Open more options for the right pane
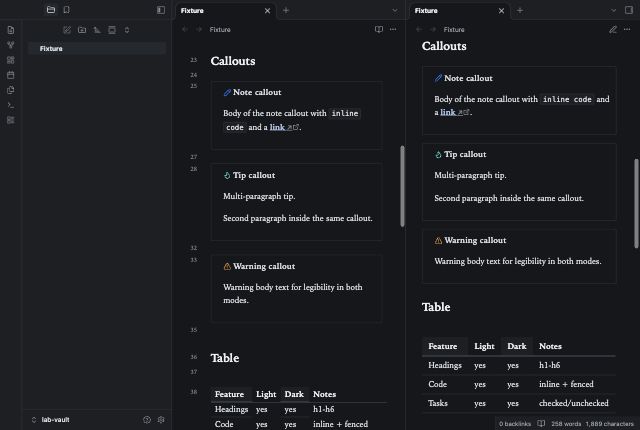The height and width of the screenshot is (430, 640). [627, 29]
